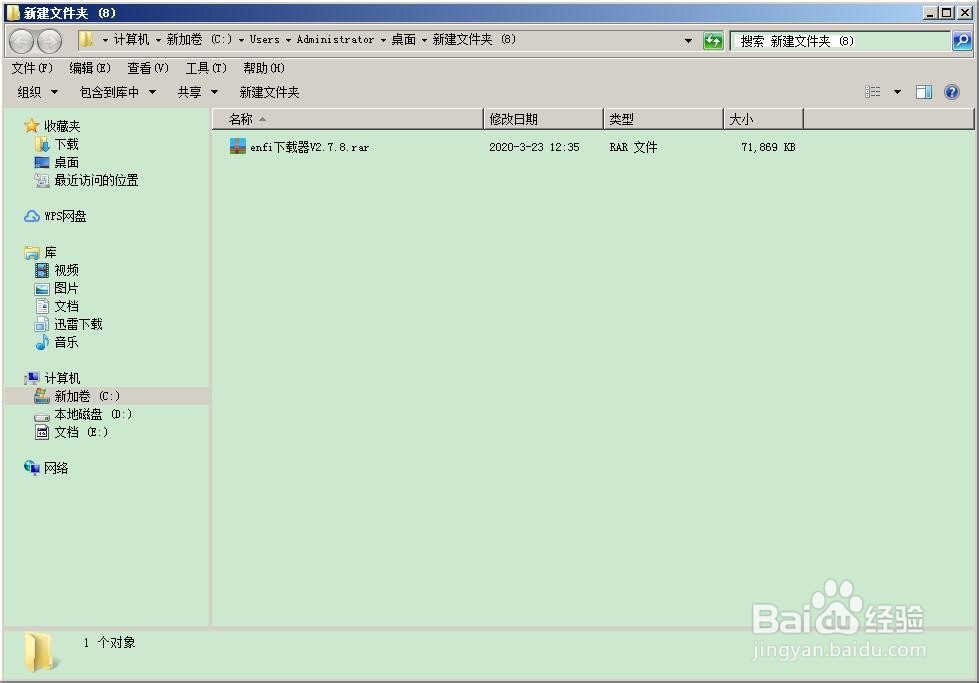Expand the arrow after Administrator in address bar

click(x=383, y=40)
